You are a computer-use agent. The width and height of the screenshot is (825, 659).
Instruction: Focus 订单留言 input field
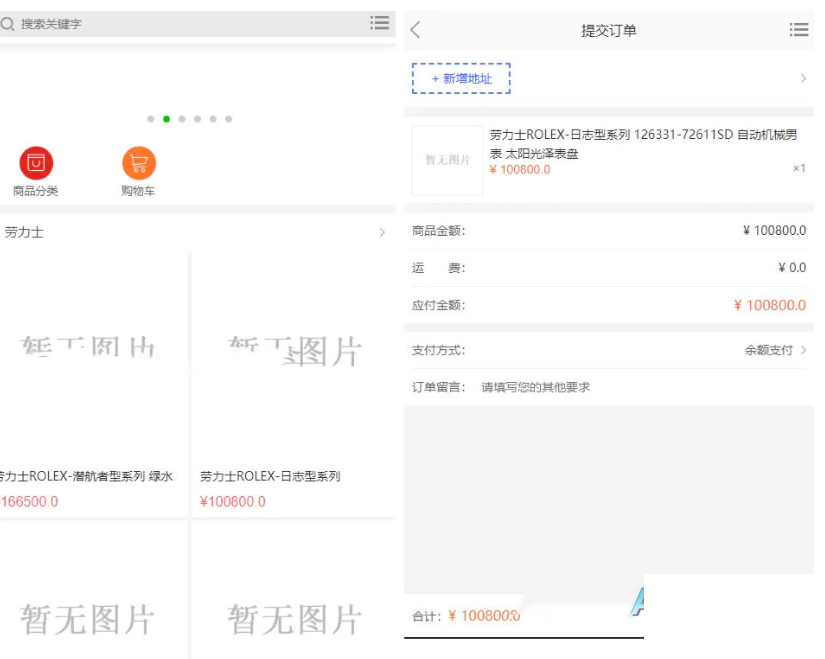coord(643,387)
